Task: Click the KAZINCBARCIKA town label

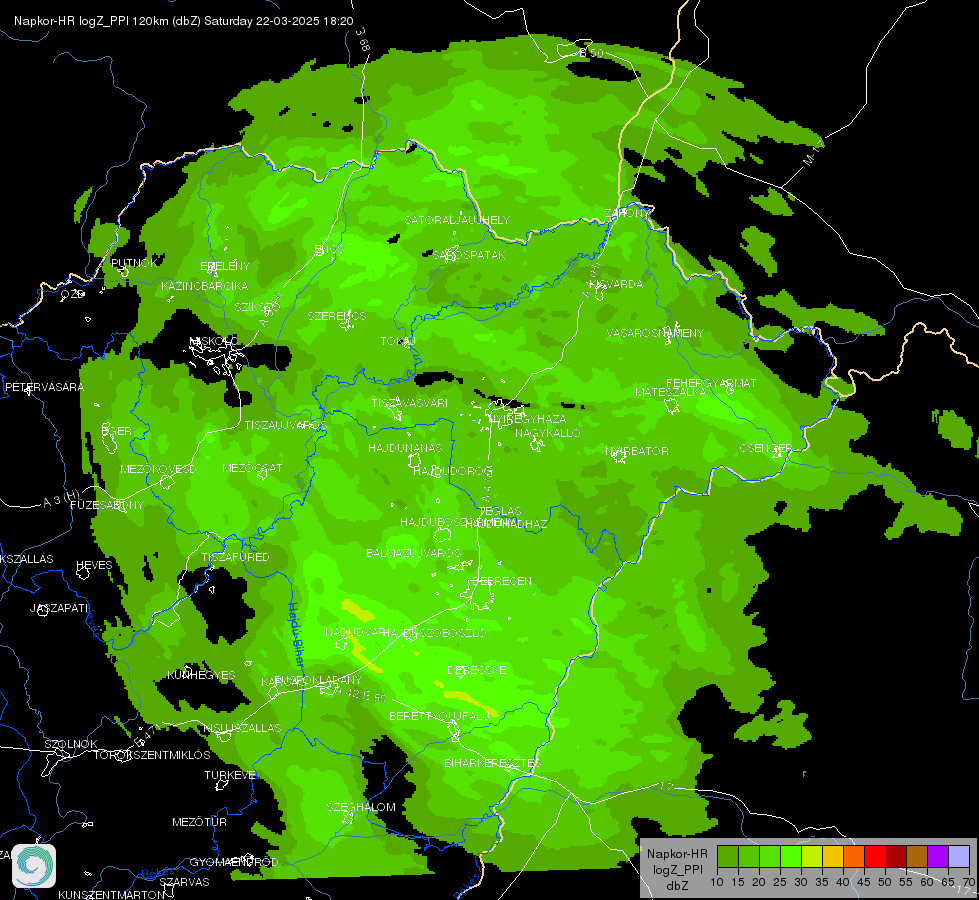Action: [205, 286]
